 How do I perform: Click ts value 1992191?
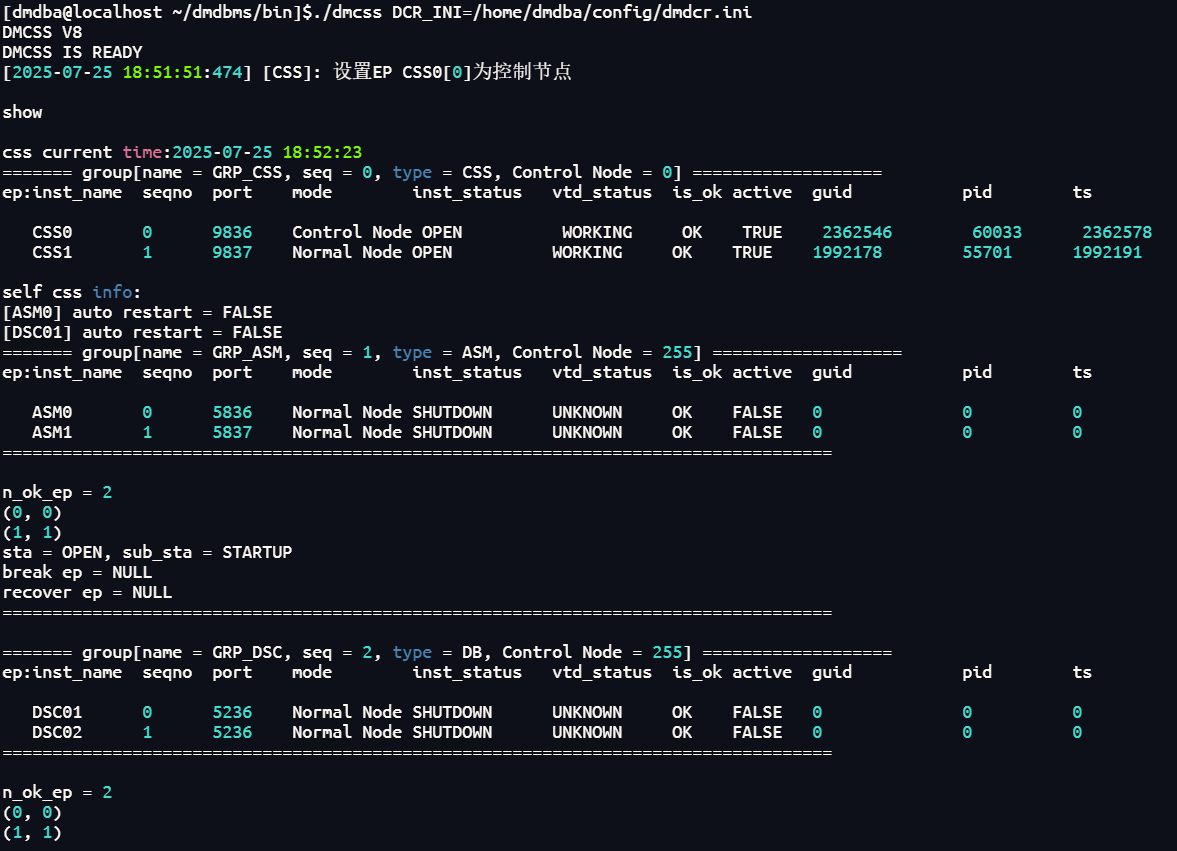(x=1107, y=252)
